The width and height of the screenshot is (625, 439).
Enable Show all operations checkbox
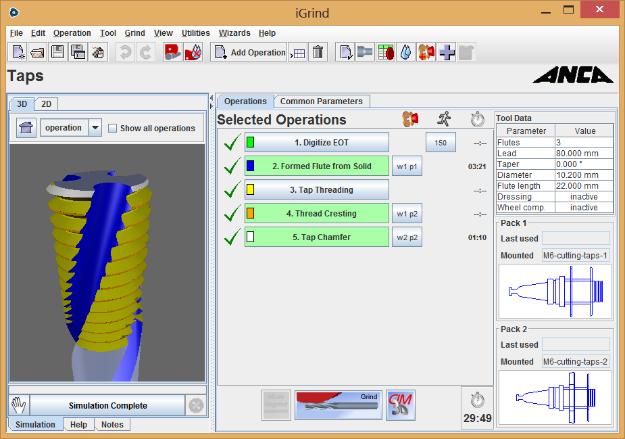(x=113, y=128)
